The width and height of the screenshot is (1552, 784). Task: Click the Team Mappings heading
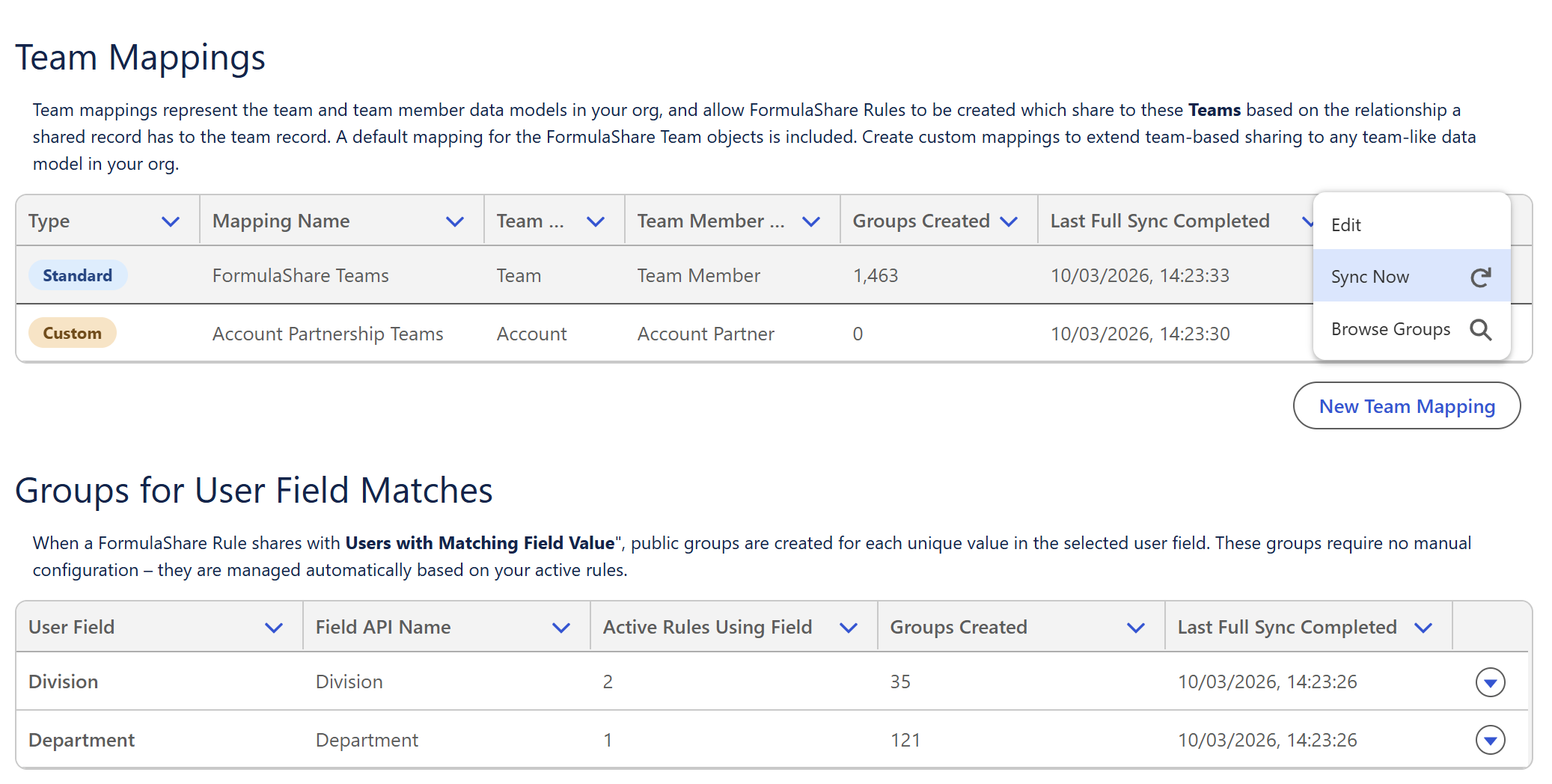(141, 58)
